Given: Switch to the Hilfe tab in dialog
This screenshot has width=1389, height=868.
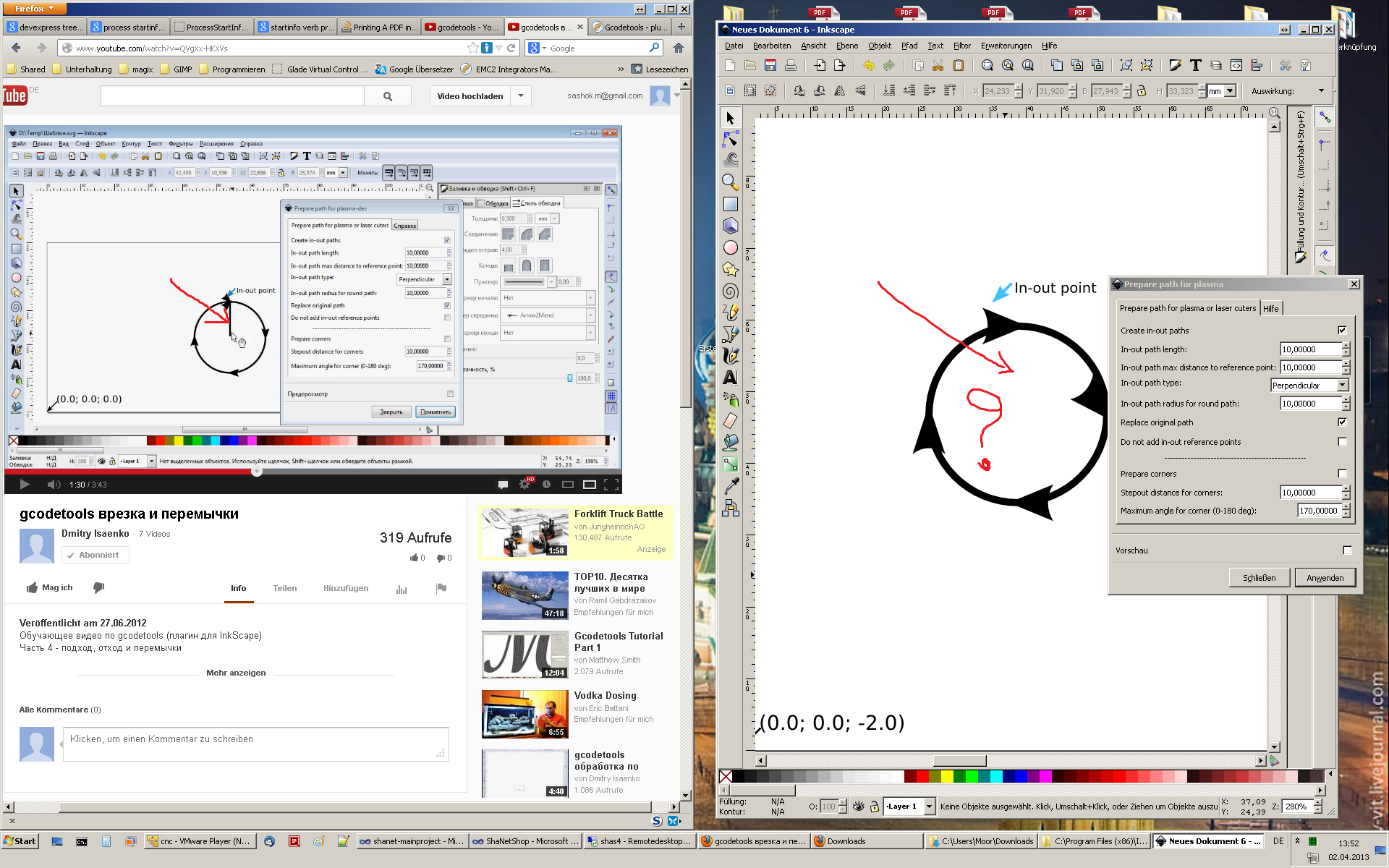Looking at the screenshot, I should 1271,308.
